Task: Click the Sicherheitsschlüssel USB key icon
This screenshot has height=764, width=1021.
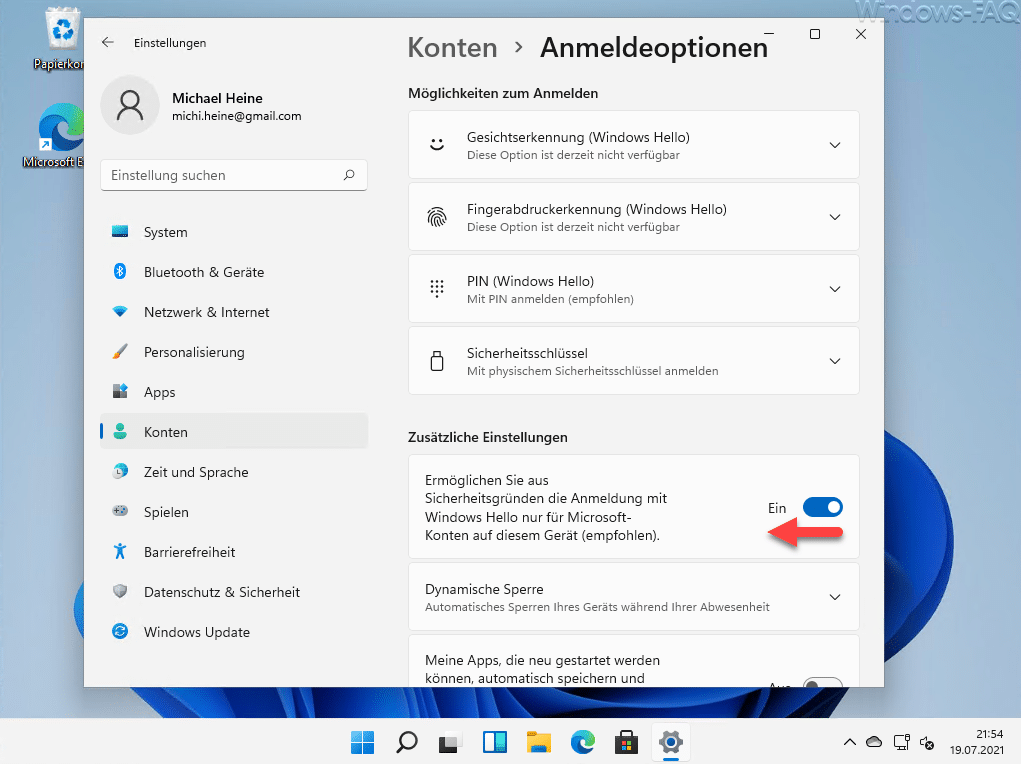Action: 437,361
